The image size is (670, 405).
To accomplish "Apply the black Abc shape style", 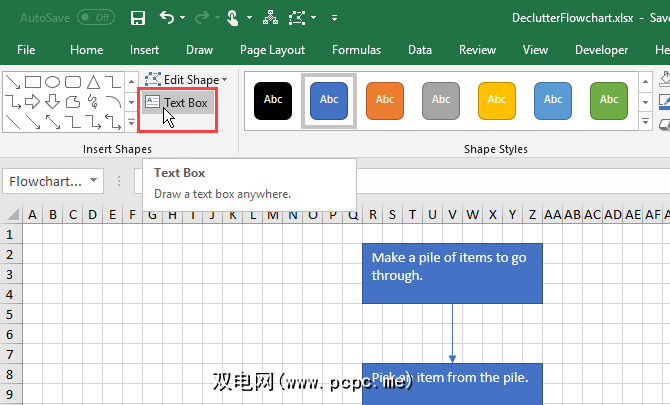I will tap(273, 100).
